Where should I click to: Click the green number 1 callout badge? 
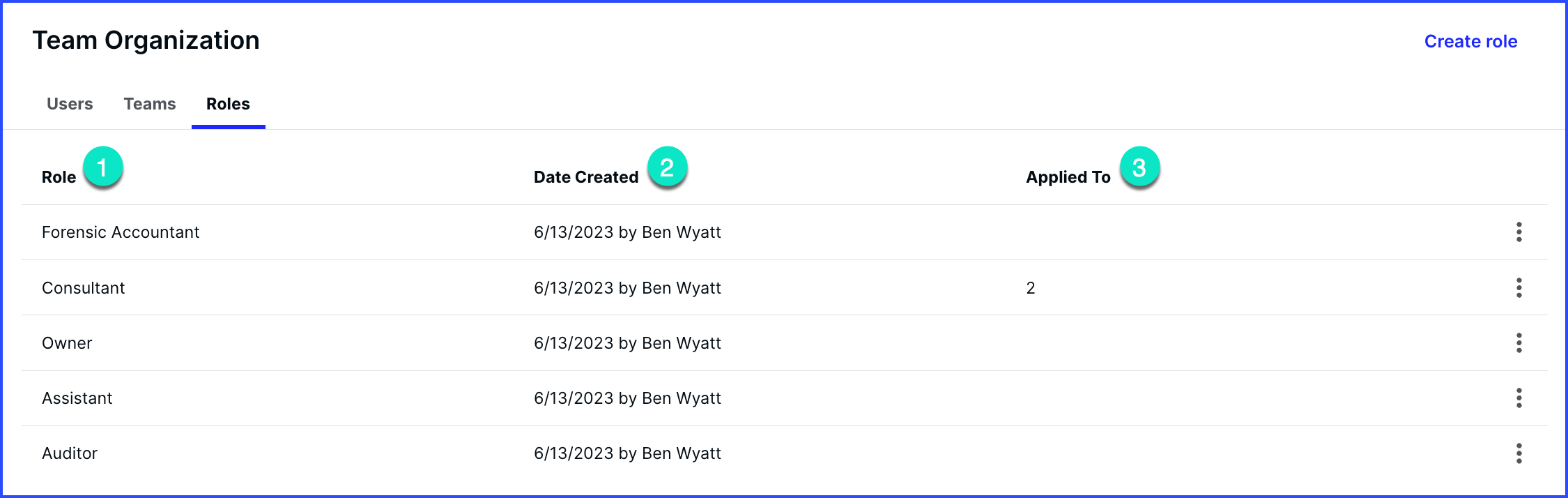[102, 167]
